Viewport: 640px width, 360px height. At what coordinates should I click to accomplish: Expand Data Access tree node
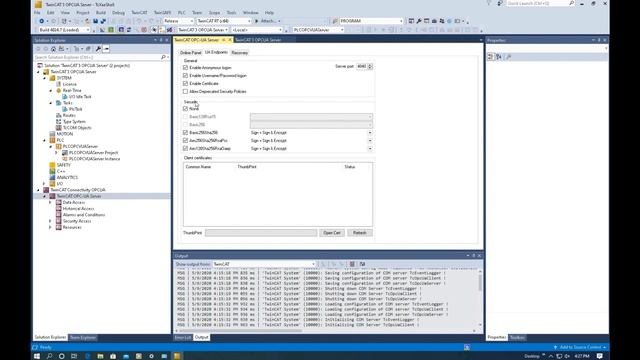click(51, 202)
